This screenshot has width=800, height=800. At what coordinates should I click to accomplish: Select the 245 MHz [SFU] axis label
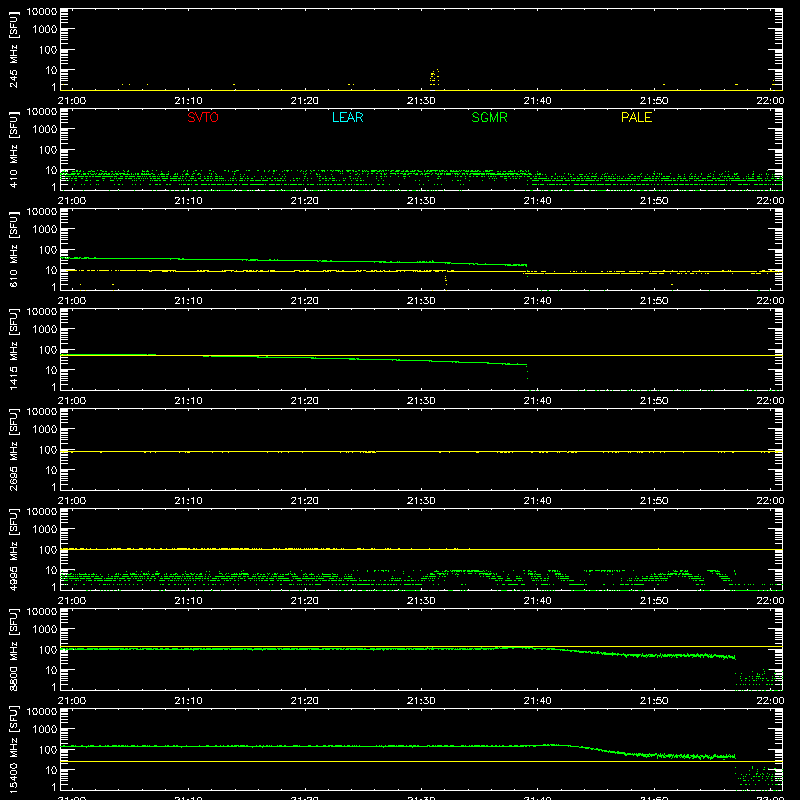click(13, 49)
